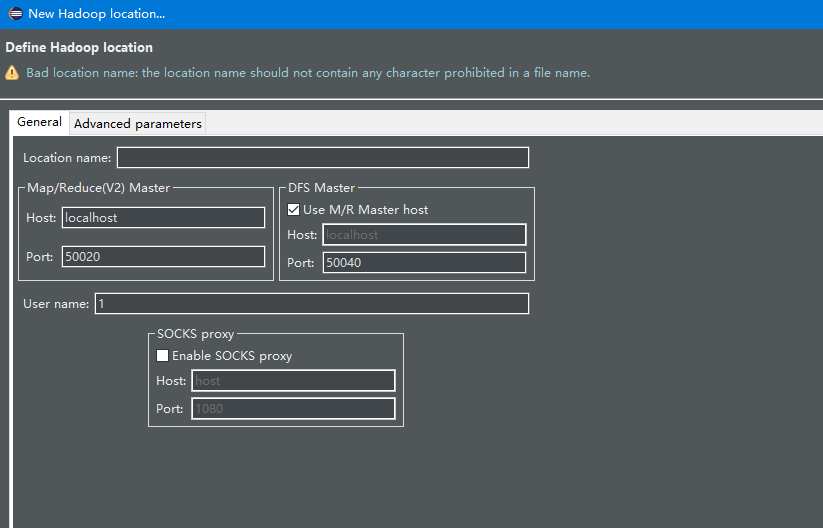Click the DFS Master group label
Screen dimensions: 823x528
point(321,188)
